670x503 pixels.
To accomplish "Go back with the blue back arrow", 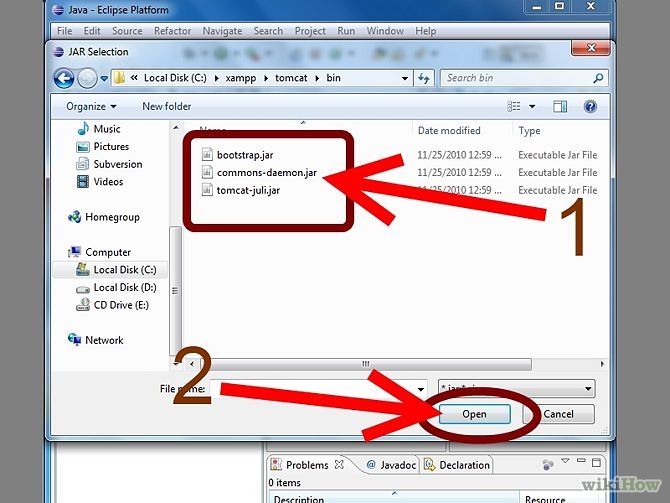I will click(x=64, y=78).
